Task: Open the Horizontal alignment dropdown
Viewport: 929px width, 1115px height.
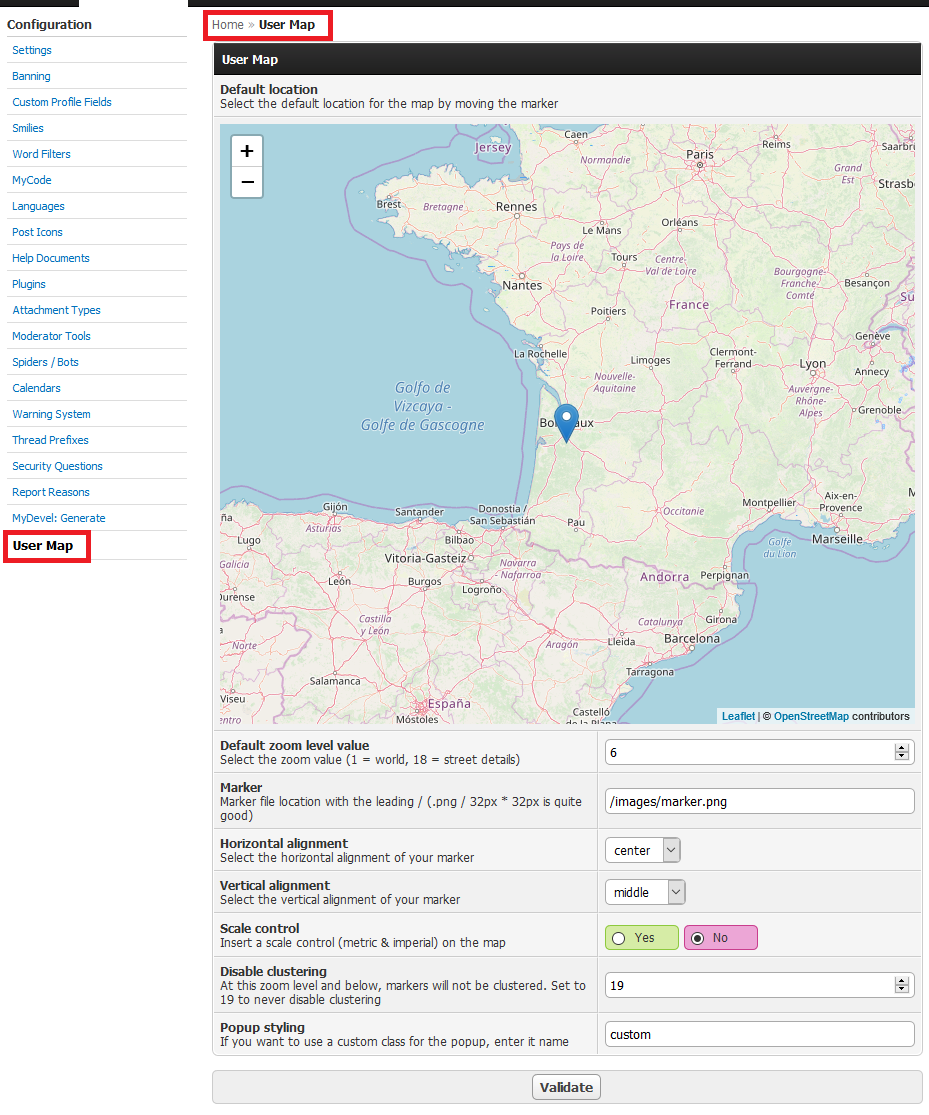Action: tap(642, 850)
